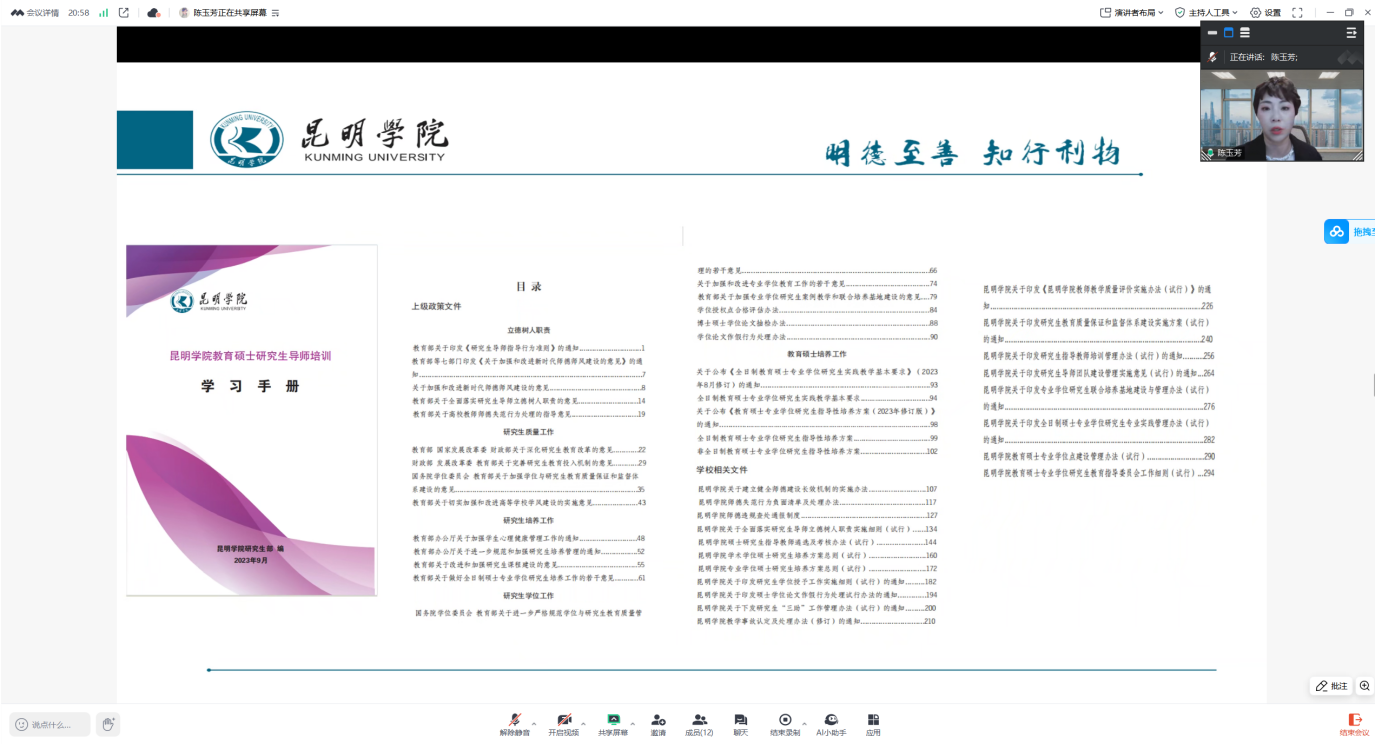This screenshot has height=744, width=1375.
Task: Open the 邀请 invite icon
Action: tap(658, 724)
